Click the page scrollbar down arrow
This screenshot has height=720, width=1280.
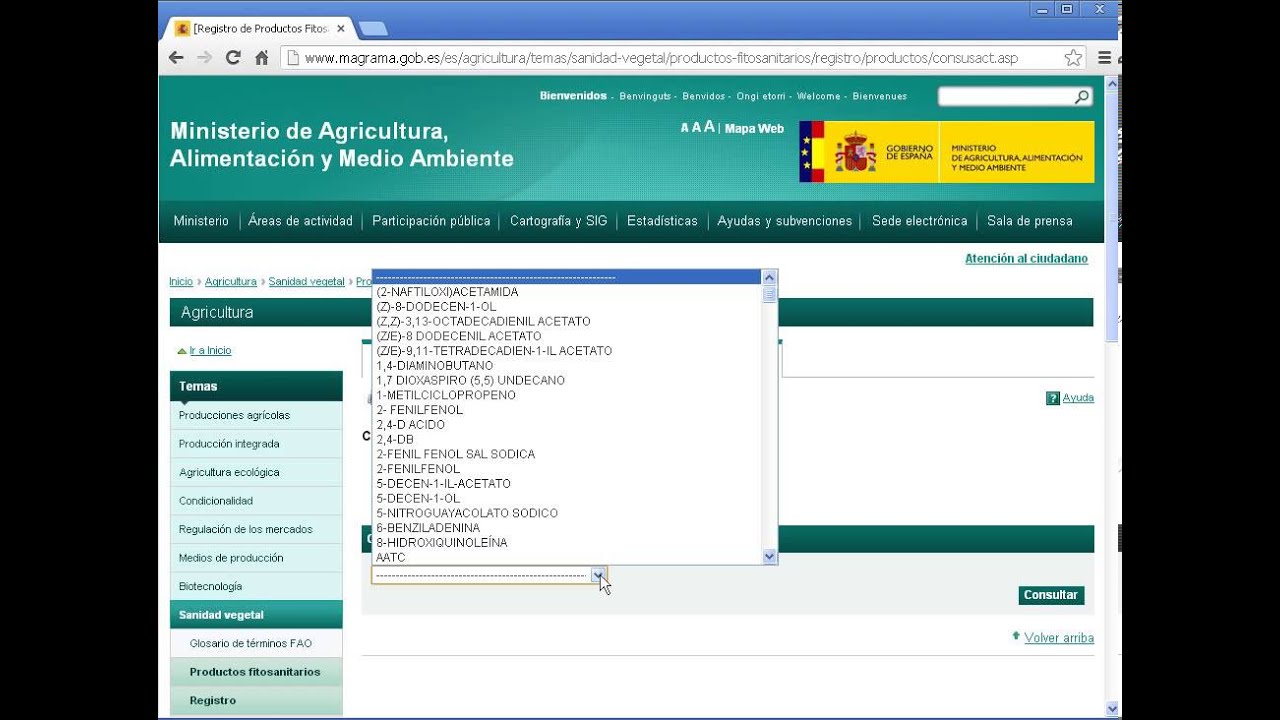coord(1112,709)
